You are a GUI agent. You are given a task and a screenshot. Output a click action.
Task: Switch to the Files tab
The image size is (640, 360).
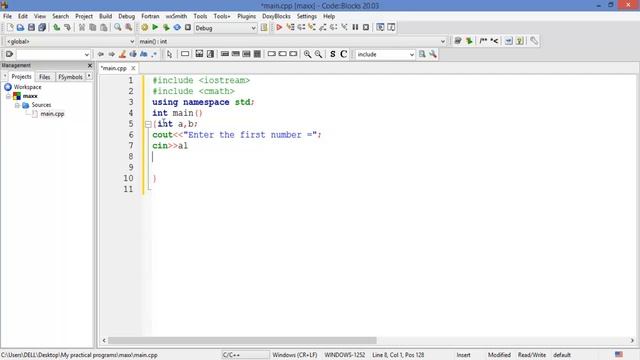[x=44, y=77]
